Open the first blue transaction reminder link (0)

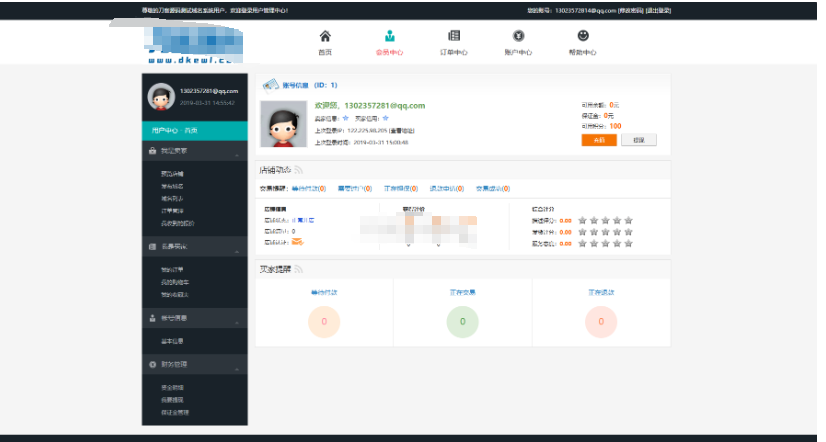pyautogui.click(x=309, y=189)
